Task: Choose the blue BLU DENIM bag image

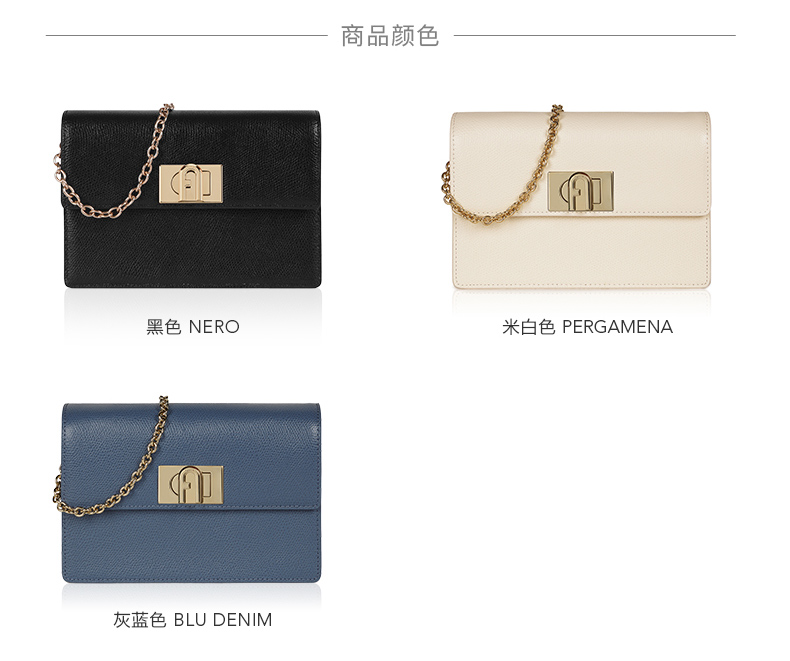Action: [x=187, y=490]
